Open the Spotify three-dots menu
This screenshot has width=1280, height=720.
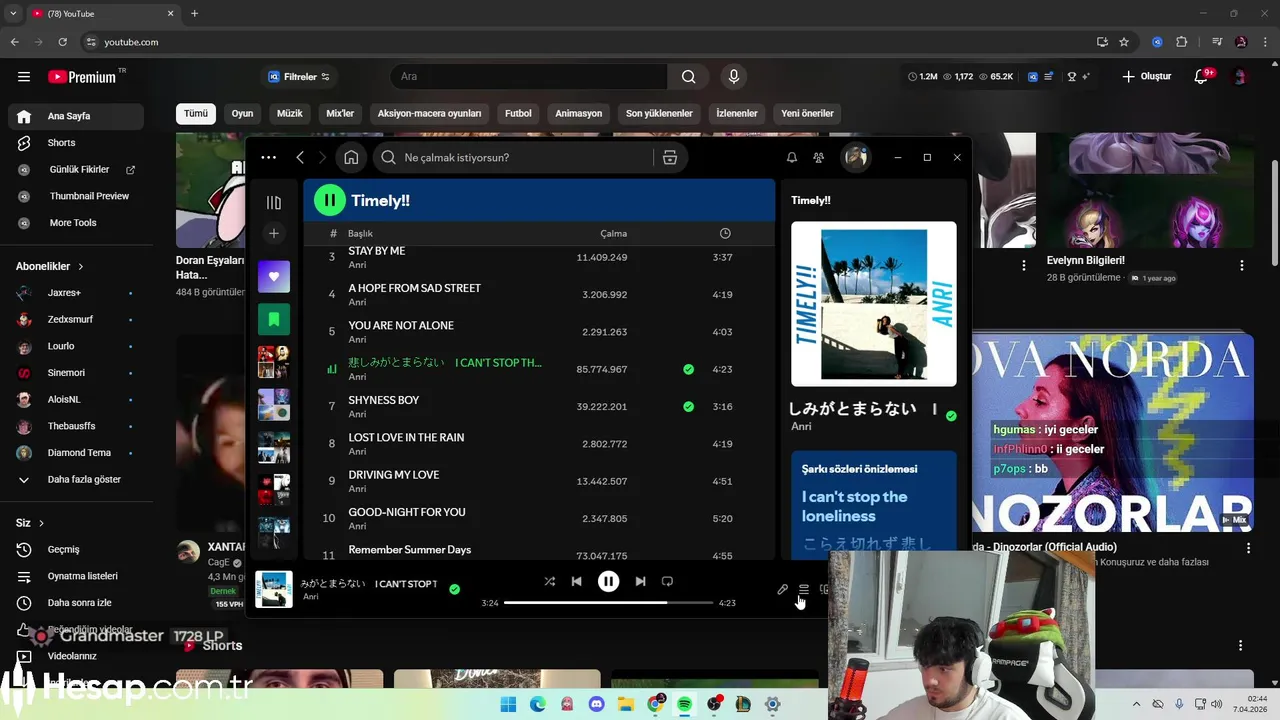pos(268,157)
